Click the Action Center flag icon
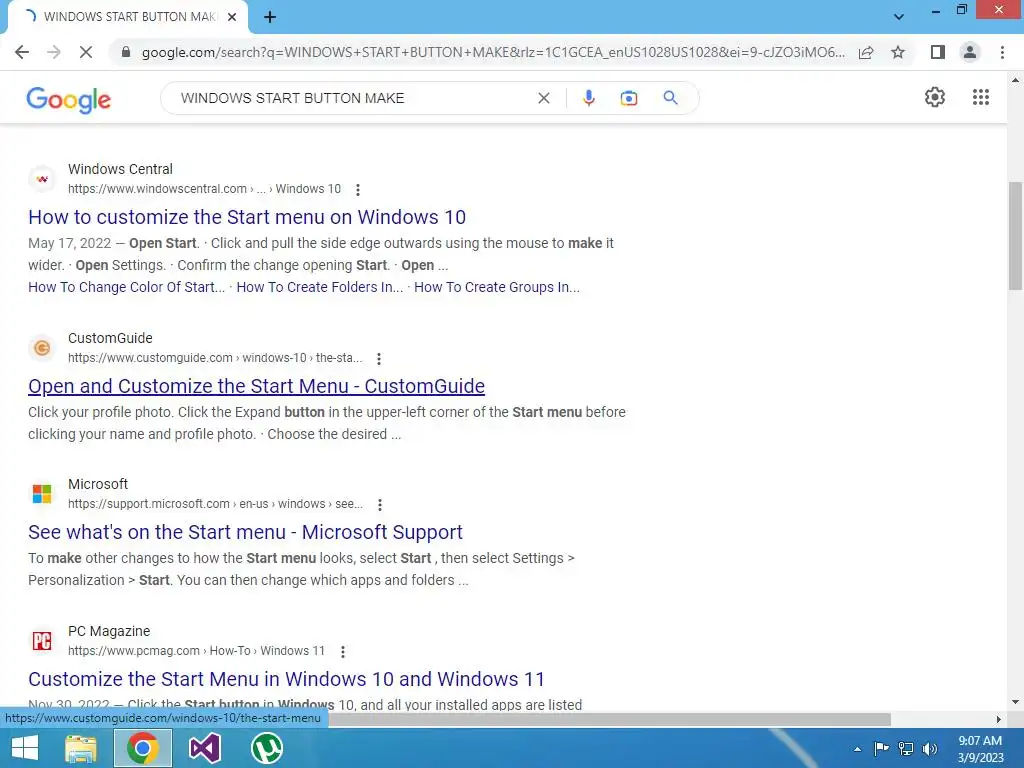 (881, 748)
